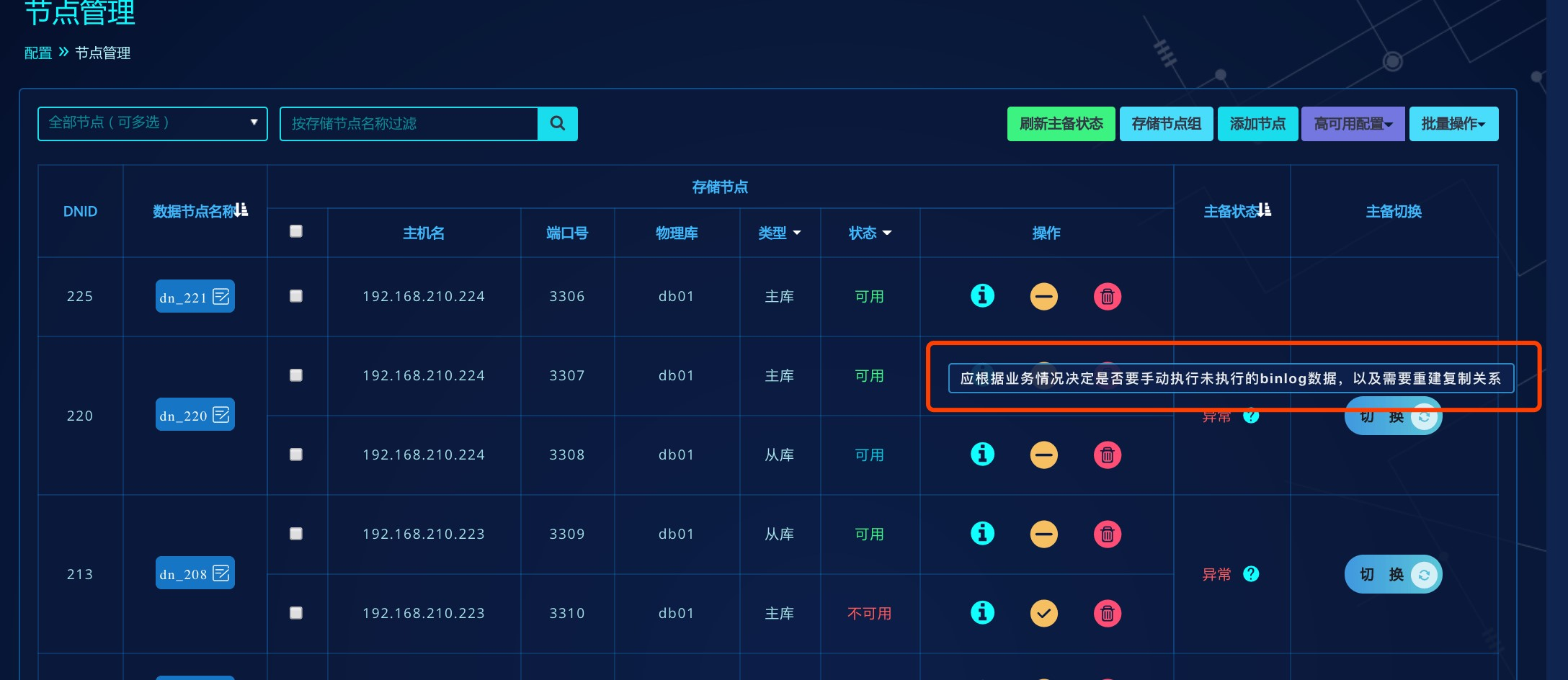Viewport: 1568px width, 680px height.
Task: Edit data node dn_220
Action: (x=221, y=414)
